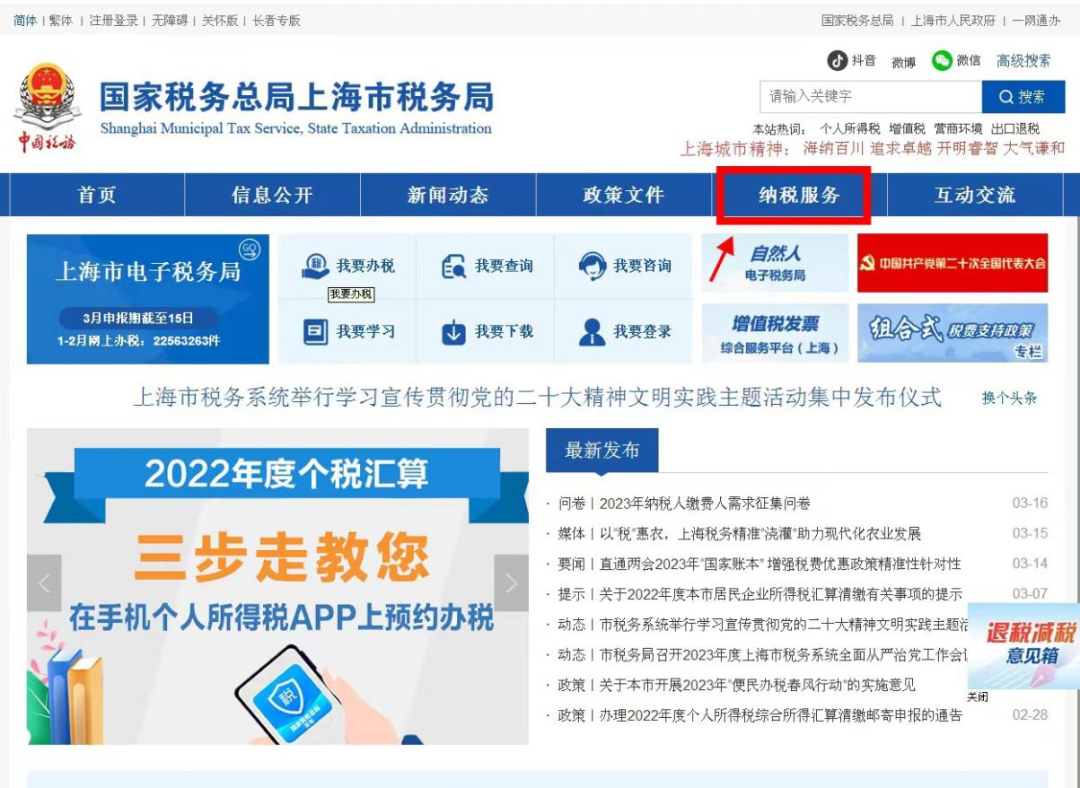Open the Douyin (抖音) icon

[837, 61]
